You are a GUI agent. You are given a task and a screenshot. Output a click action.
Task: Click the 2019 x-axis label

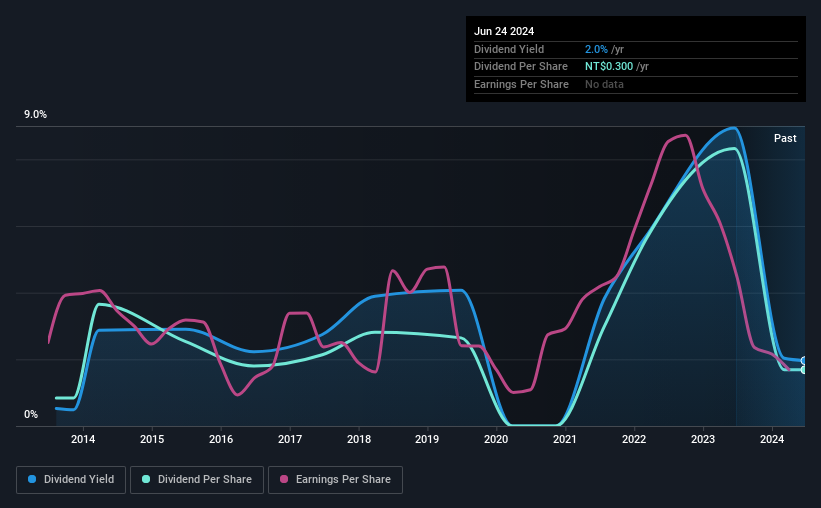(427, 439)
